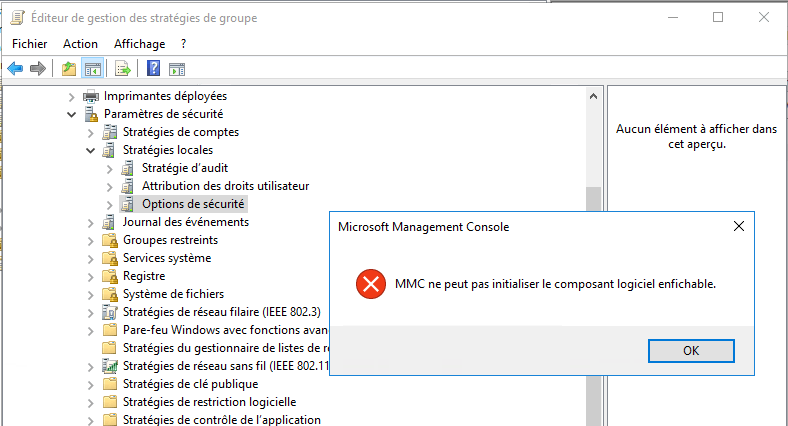Click the Forward arrow toolbar icon

click(x=38, y=68)
